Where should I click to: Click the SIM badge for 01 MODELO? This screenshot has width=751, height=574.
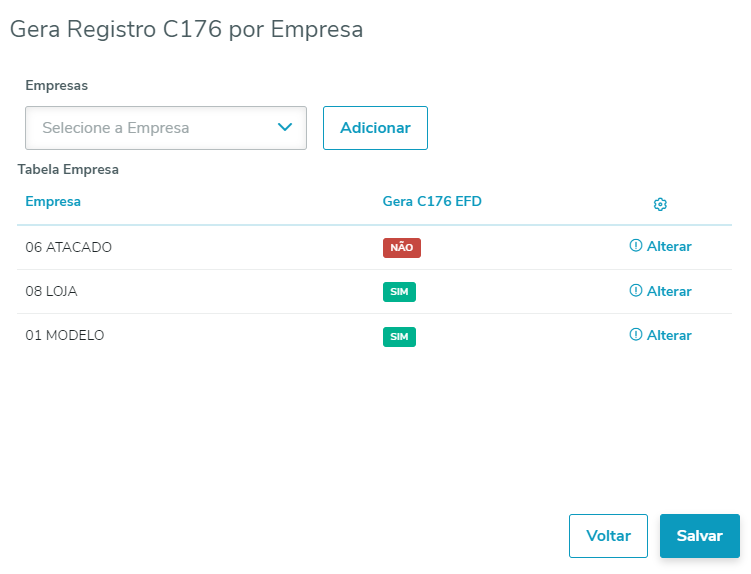399,337
